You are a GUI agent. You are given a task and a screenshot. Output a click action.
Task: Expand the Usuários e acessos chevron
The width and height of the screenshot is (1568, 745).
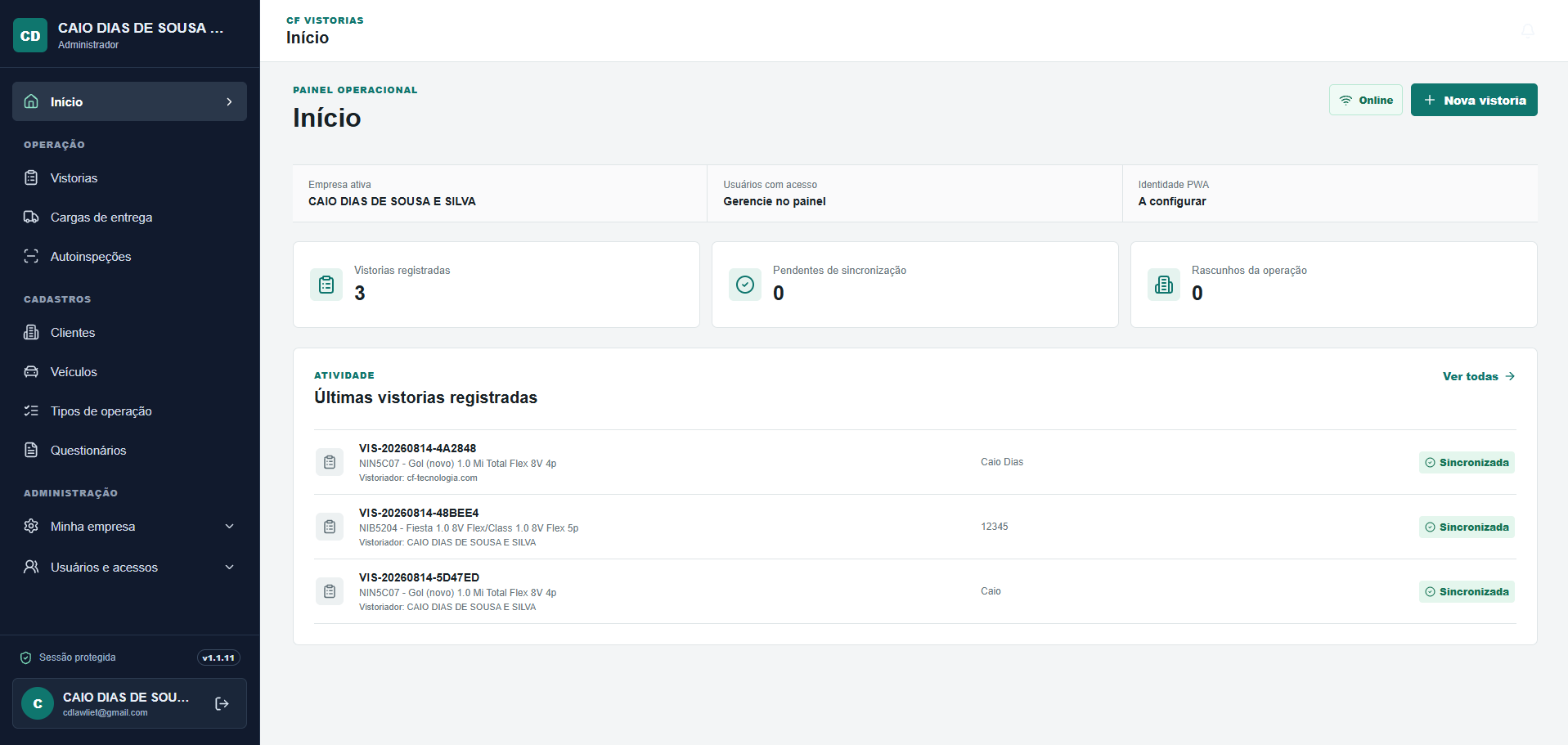pos(230,567)
